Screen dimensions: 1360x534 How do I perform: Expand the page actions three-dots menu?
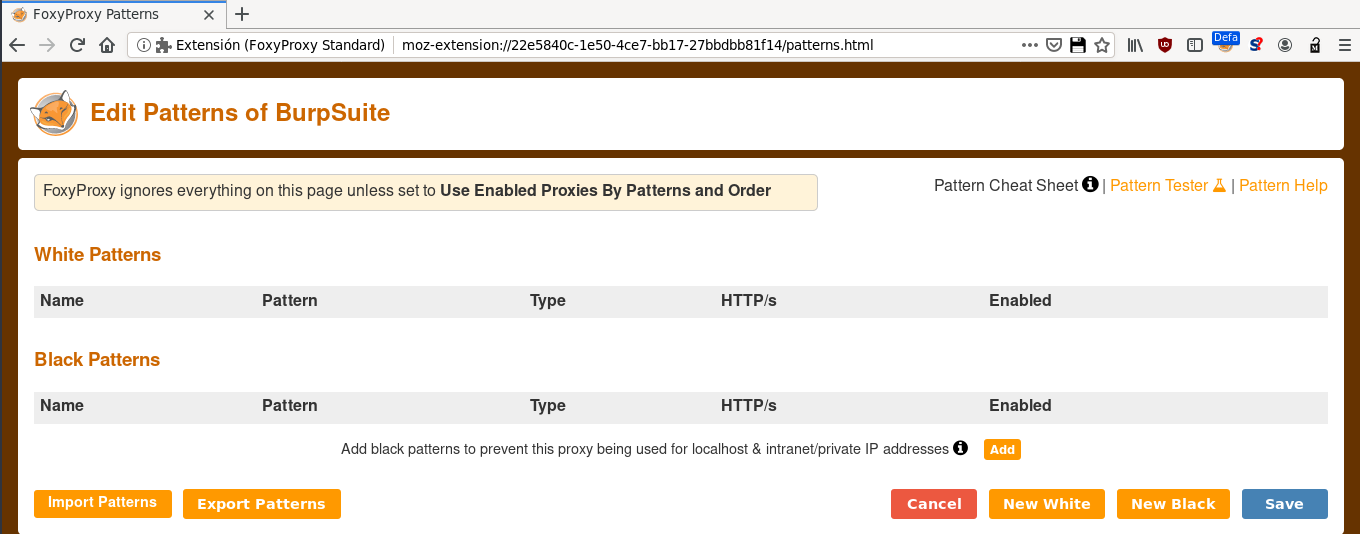click(x=1030, y=45)
